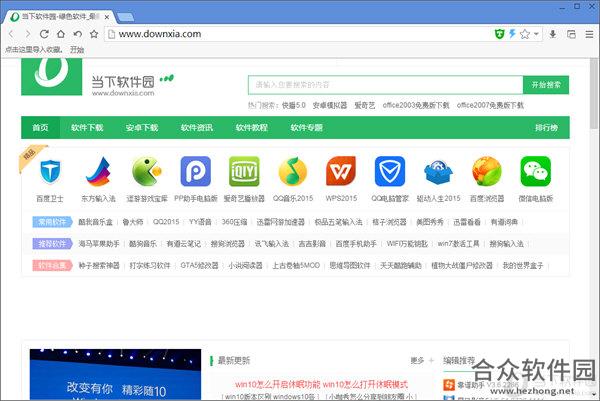Open the 思维导图软件 link
600x401 pixels.
[350, 265]
